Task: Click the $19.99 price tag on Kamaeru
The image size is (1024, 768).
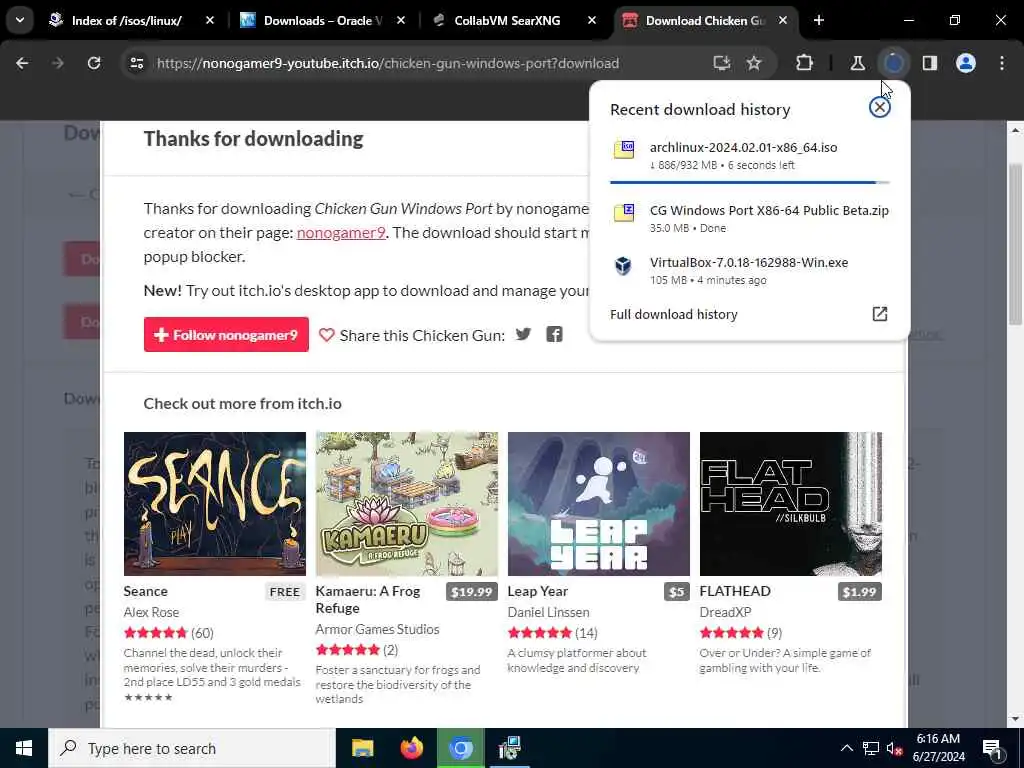Action: (x=472, y=592)
